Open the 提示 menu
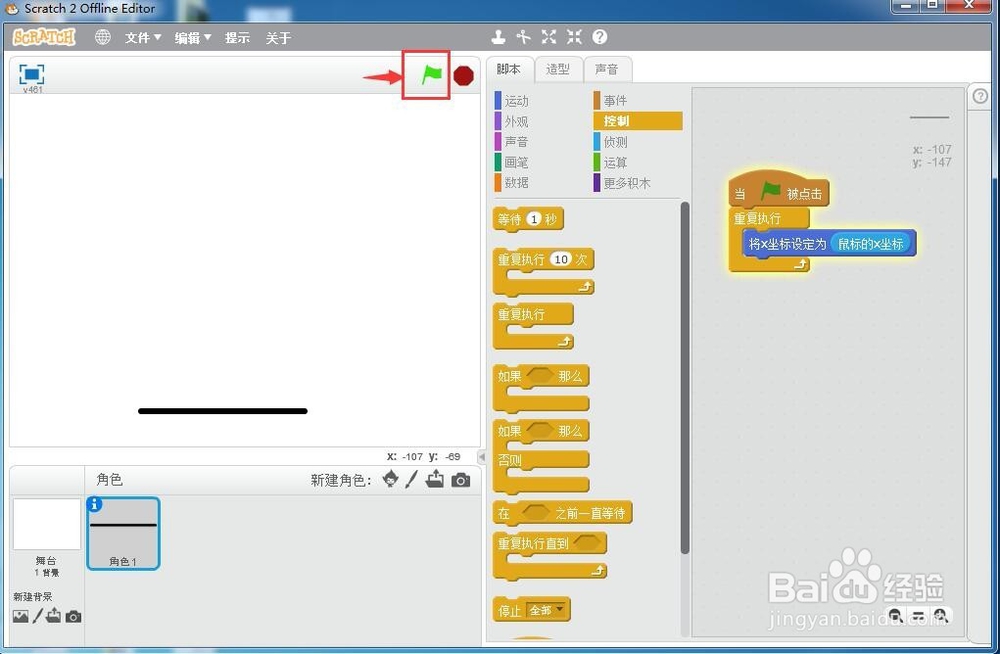This screenshot has height=654, width=1000. click(237, 38)
